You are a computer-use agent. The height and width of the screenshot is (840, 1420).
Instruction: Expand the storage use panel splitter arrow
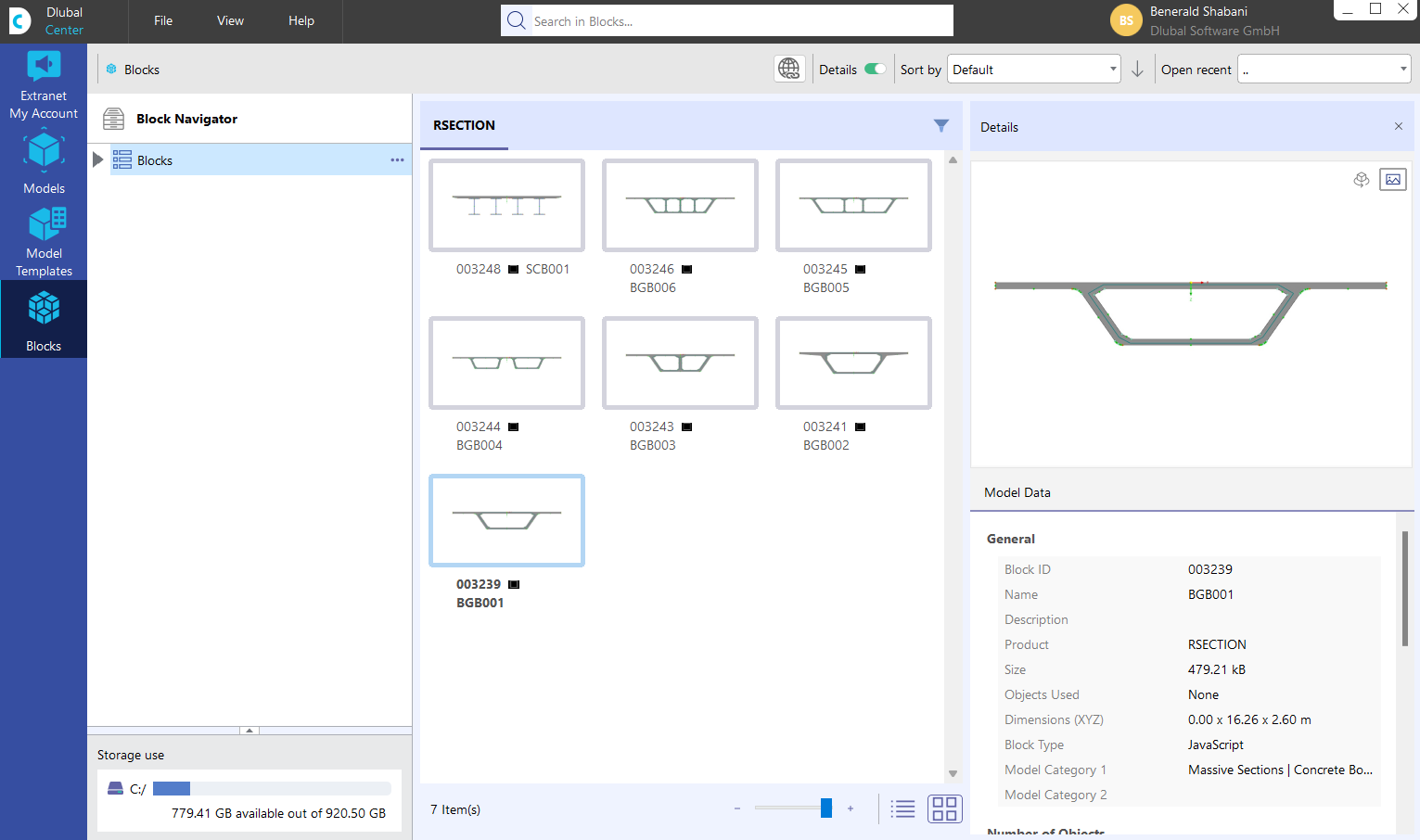coord(249,731)
